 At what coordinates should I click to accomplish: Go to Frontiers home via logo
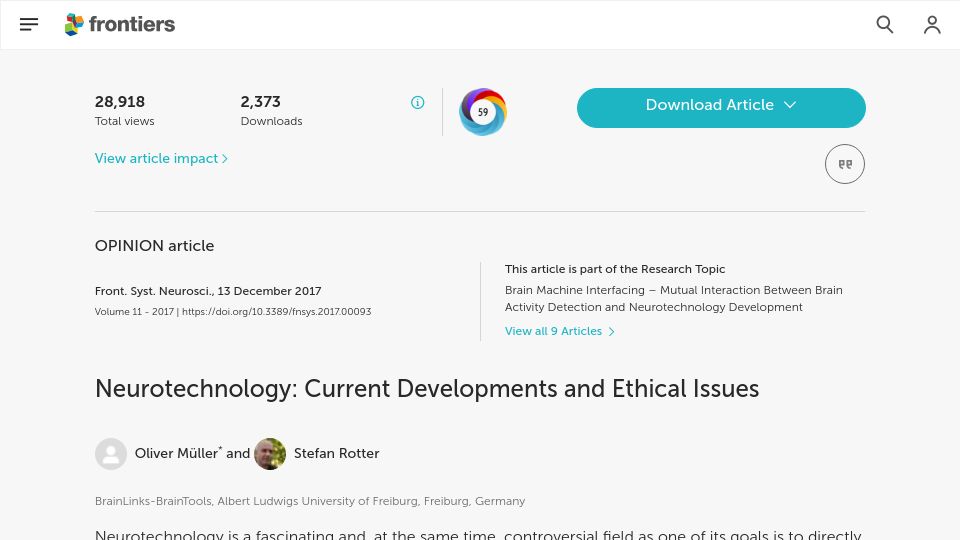click(120, 24)
